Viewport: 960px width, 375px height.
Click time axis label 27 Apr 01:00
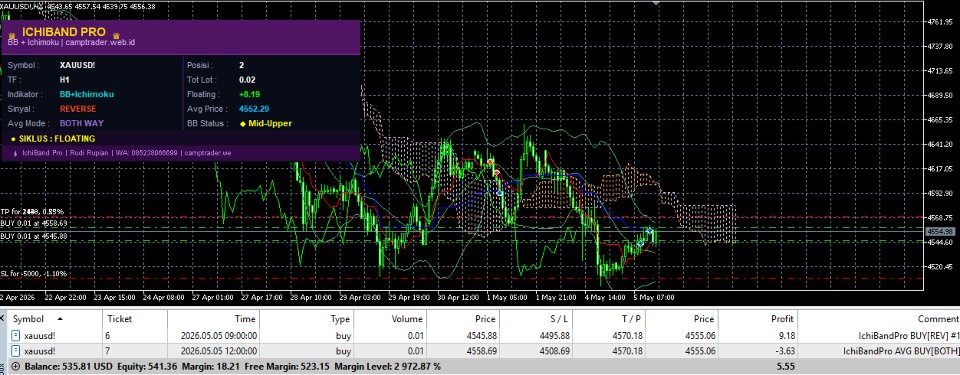[x=212, y=298]
